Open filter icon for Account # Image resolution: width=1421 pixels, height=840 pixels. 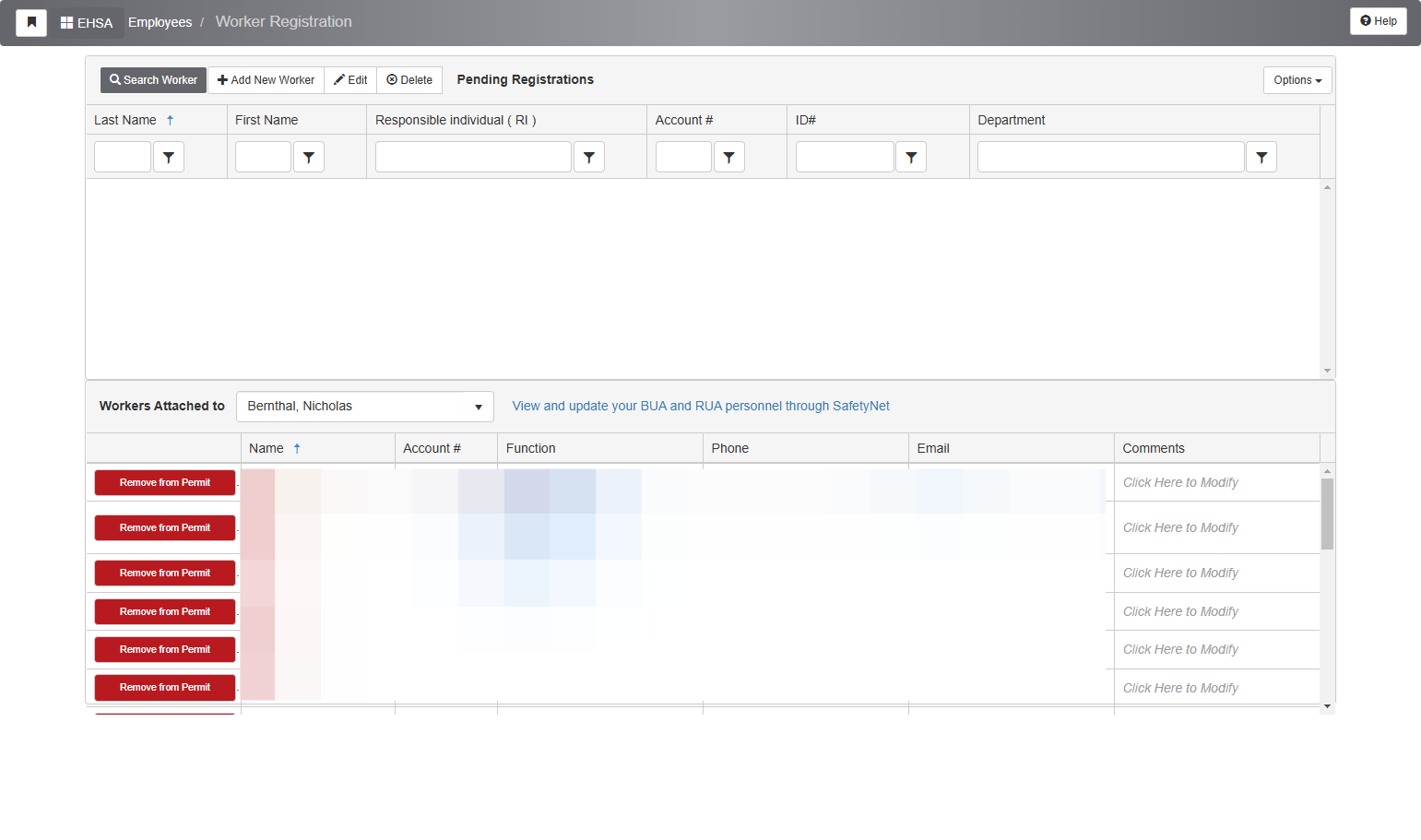[x=729, y=157]
